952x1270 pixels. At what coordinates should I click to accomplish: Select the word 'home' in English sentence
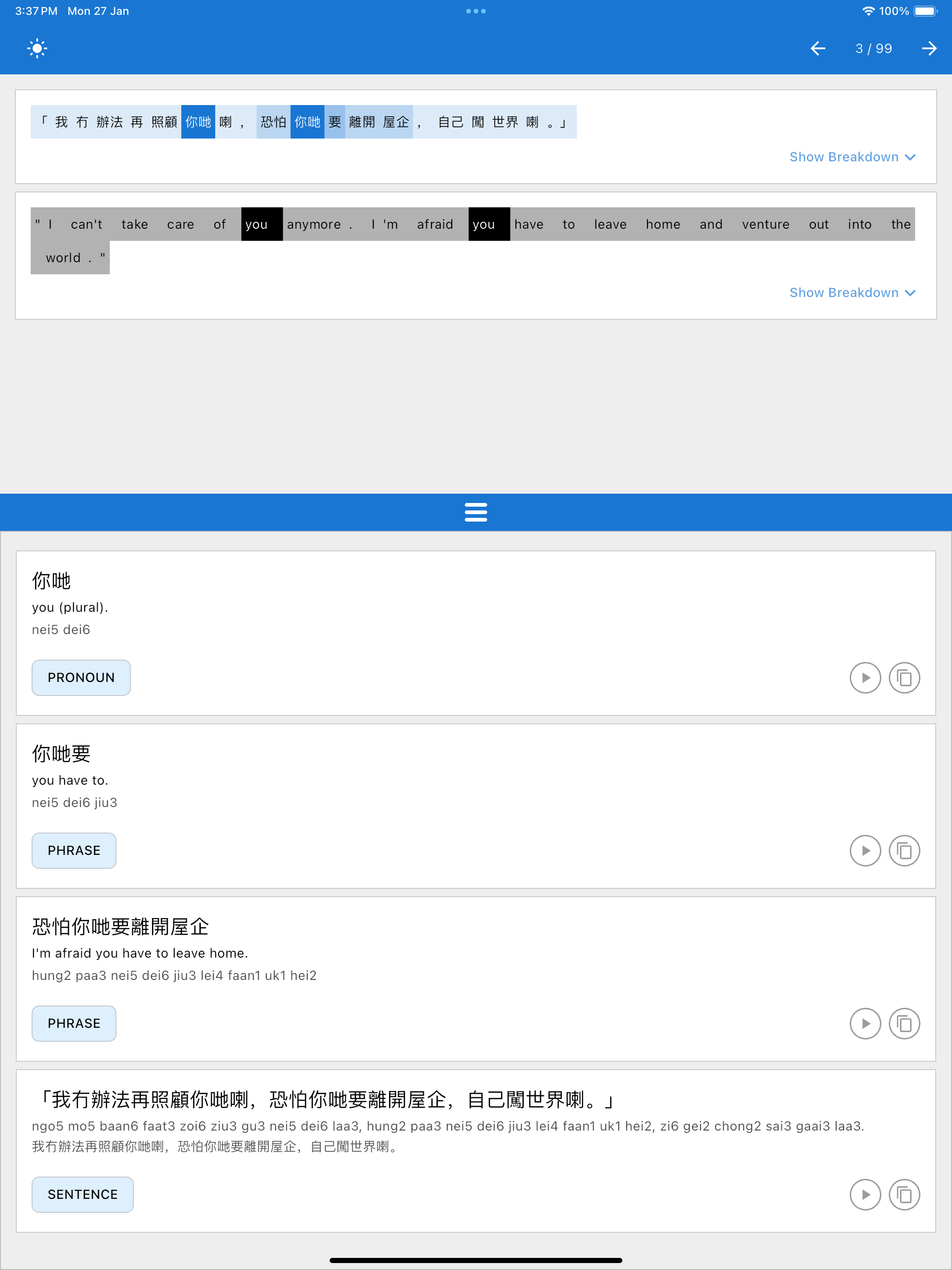tap(663, 224)
